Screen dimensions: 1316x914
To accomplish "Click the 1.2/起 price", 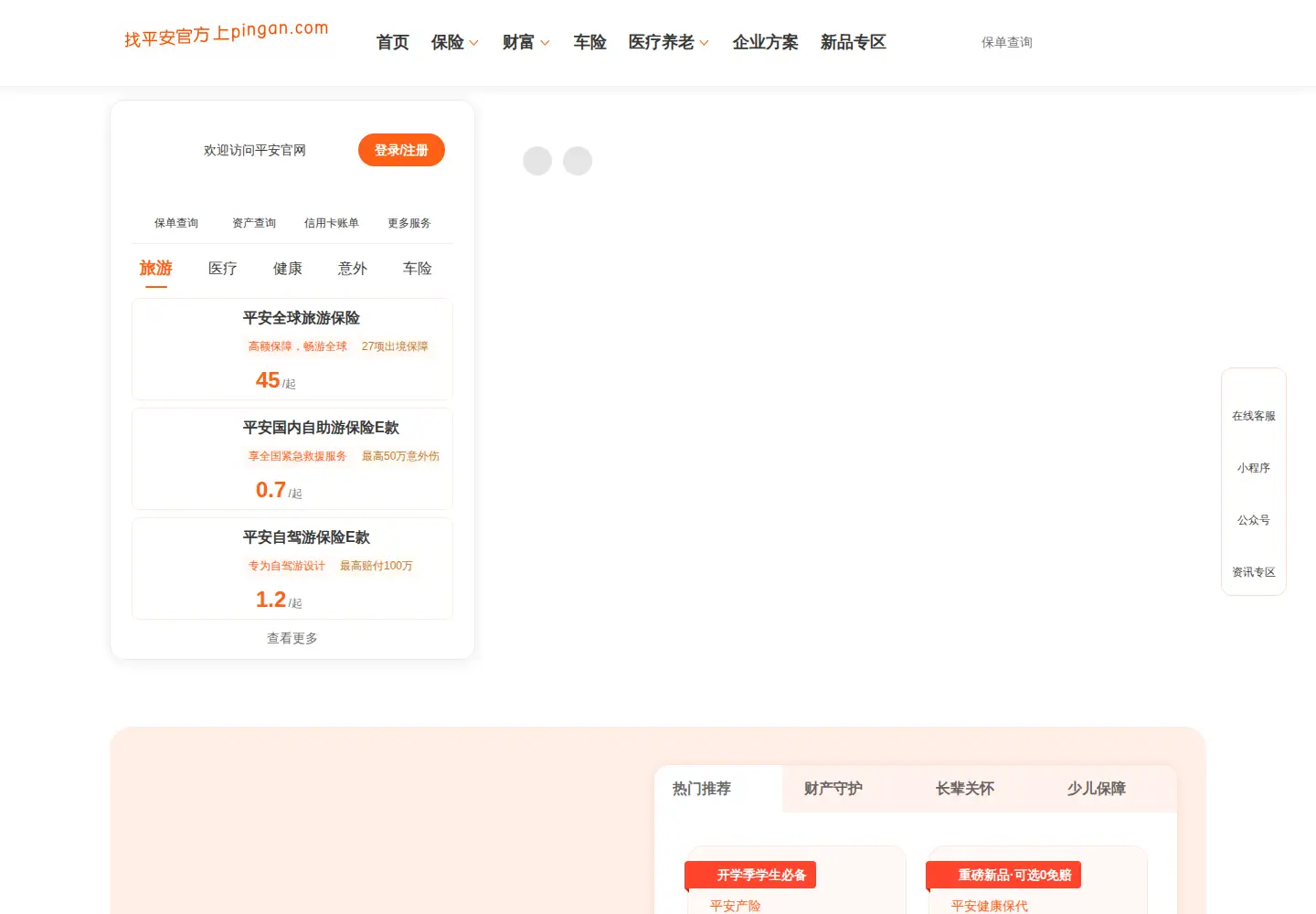I will pyautogui.click(x=279, y=600).
